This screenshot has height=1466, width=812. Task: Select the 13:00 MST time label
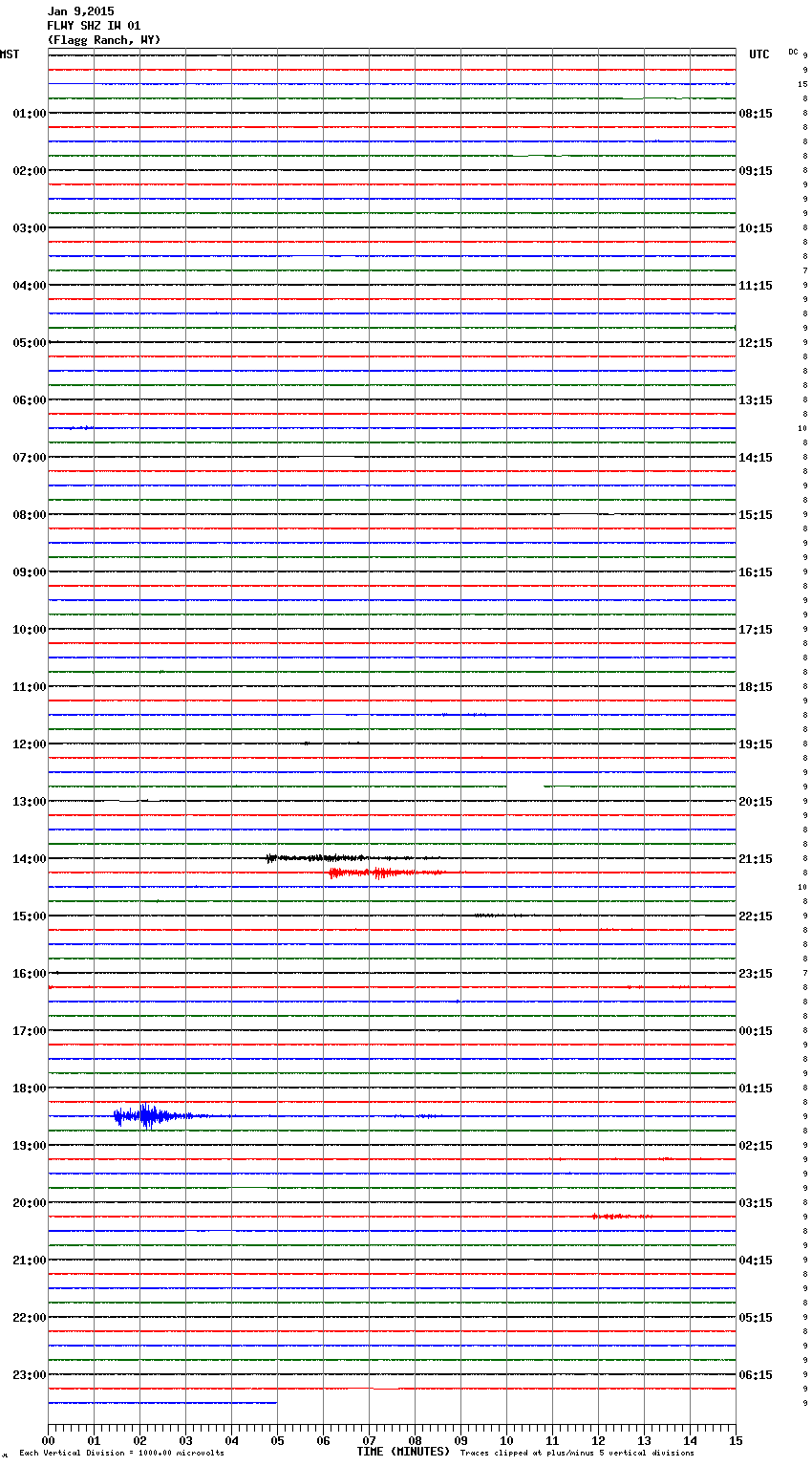click(x=30, y=802)
